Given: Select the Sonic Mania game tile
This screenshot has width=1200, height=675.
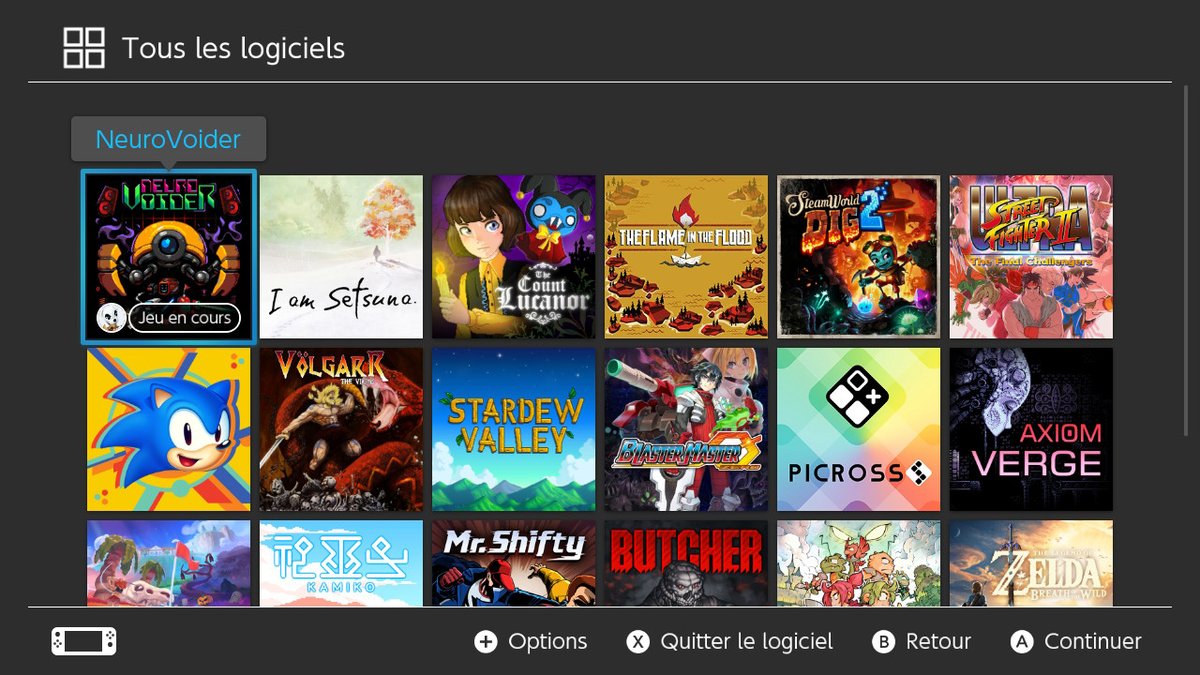Looking at the screenshot, I should tap(169, 430).
